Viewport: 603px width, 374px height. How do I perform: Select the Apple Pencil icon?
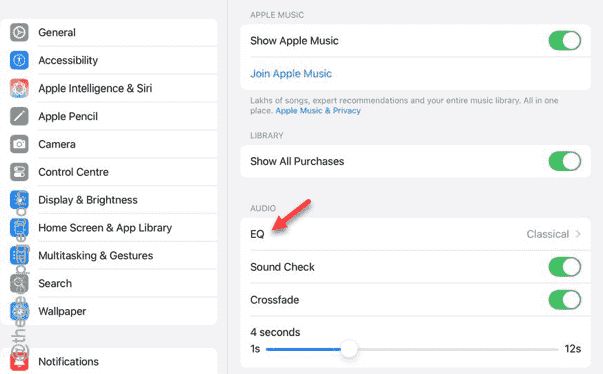tap(19, 116)
